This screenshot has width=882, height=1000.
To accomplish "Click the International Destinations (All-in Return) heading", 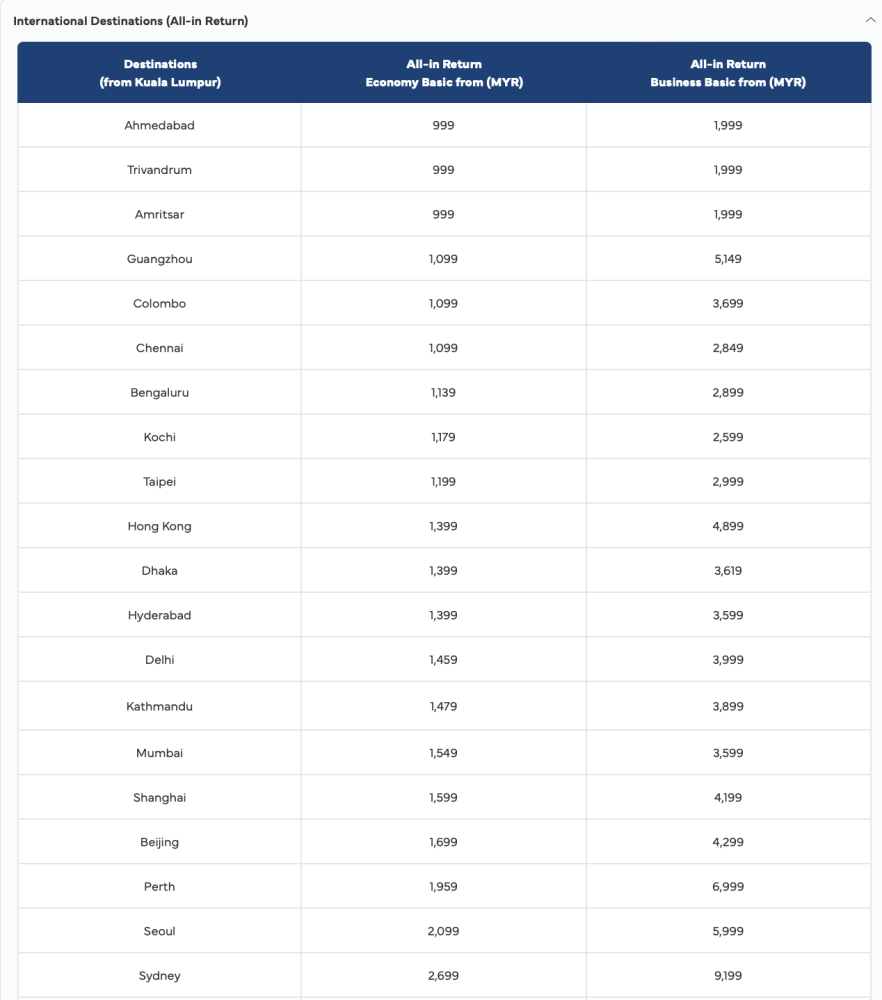I will (130, 21).
